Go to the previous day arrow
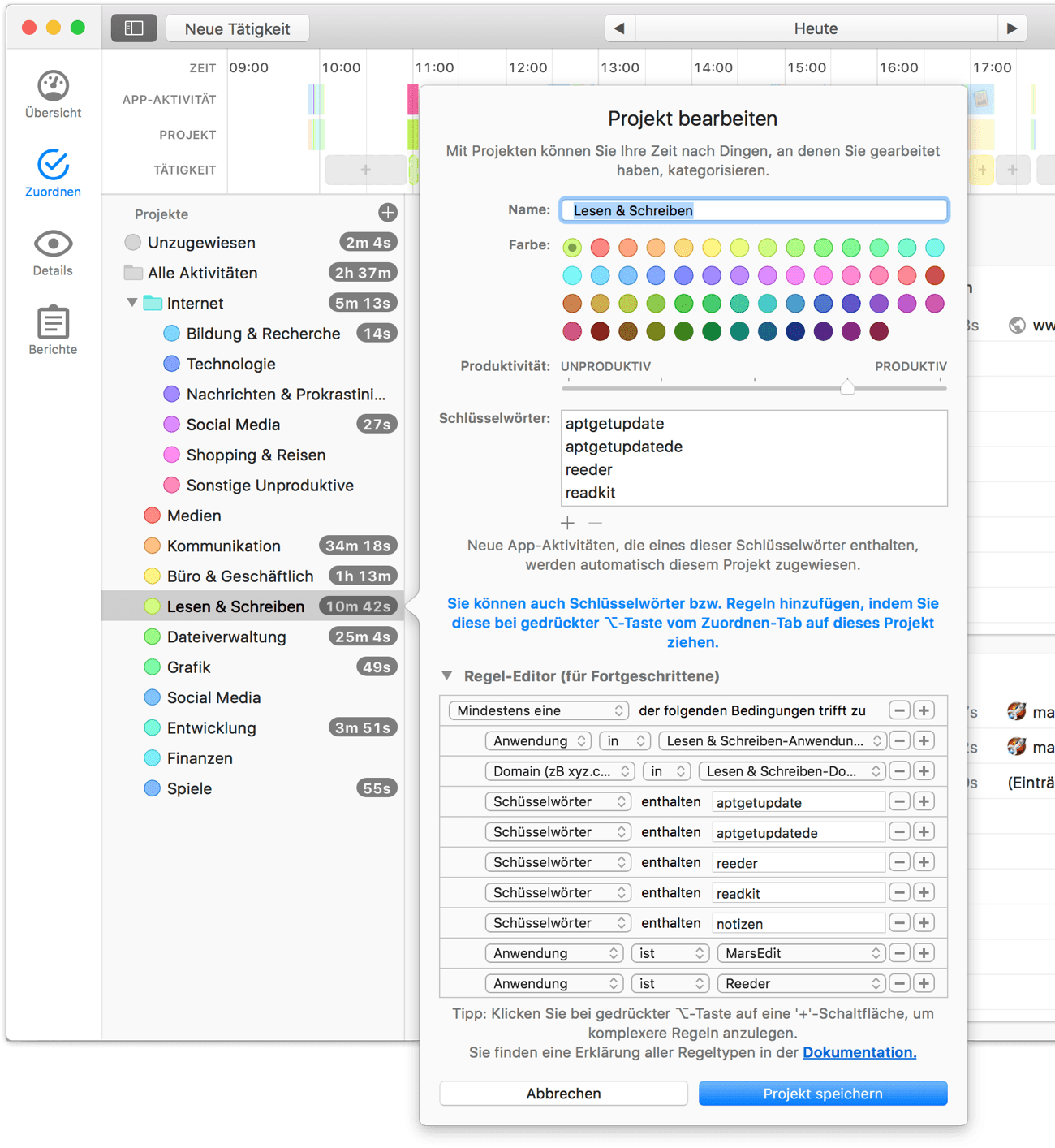Viewport: 1055px width, 1148px height. (619, 28)
